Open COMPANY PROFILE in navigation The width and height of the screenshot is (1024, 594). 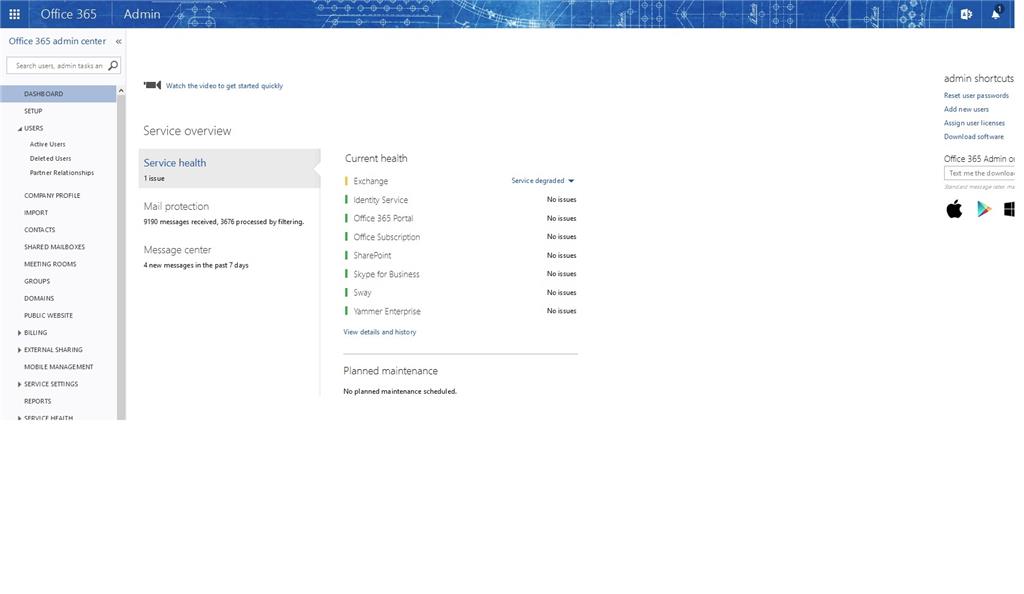tap(52, 195)
